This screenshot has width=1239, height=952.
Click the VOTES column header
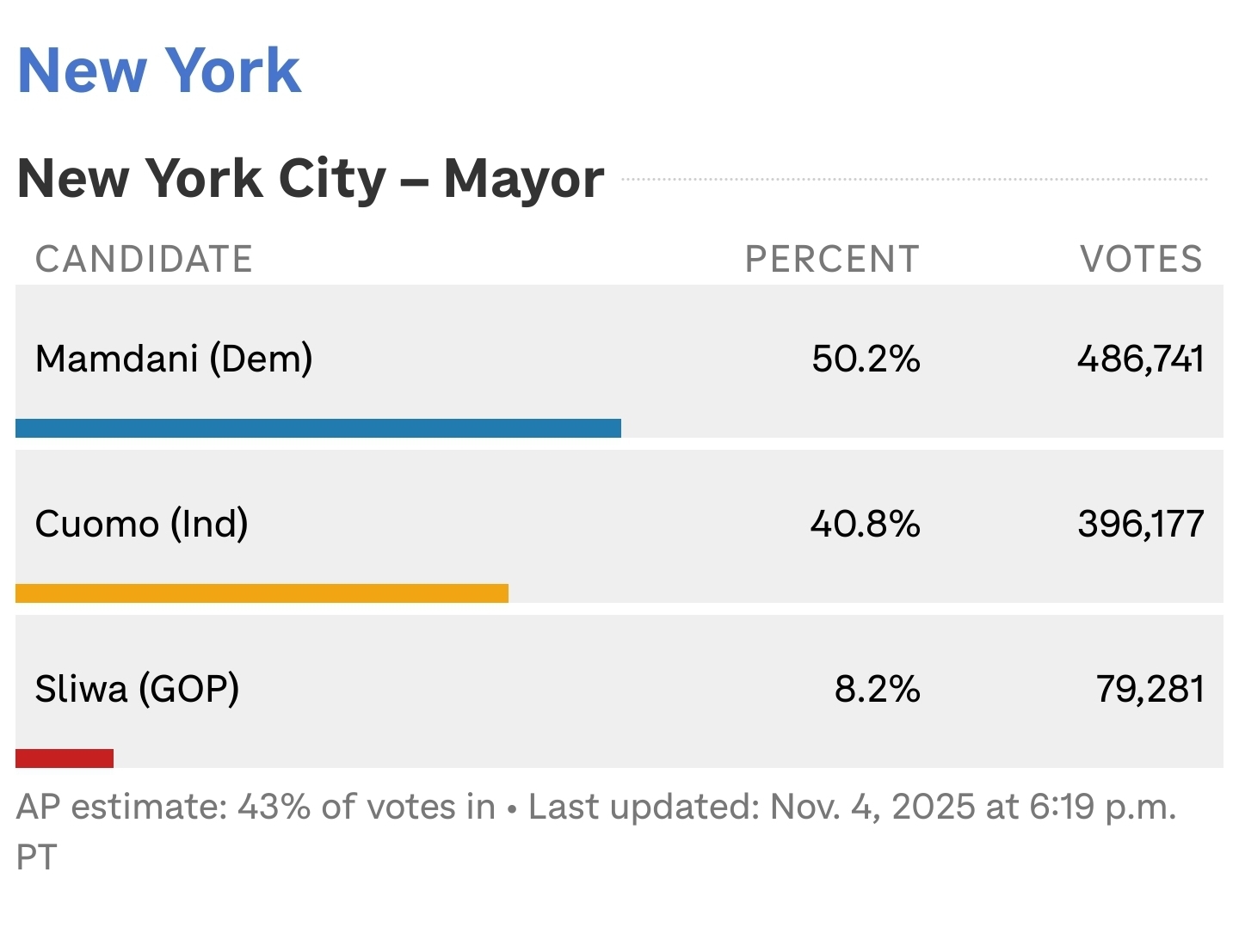pyautogui.click(x=1141, y=259)
